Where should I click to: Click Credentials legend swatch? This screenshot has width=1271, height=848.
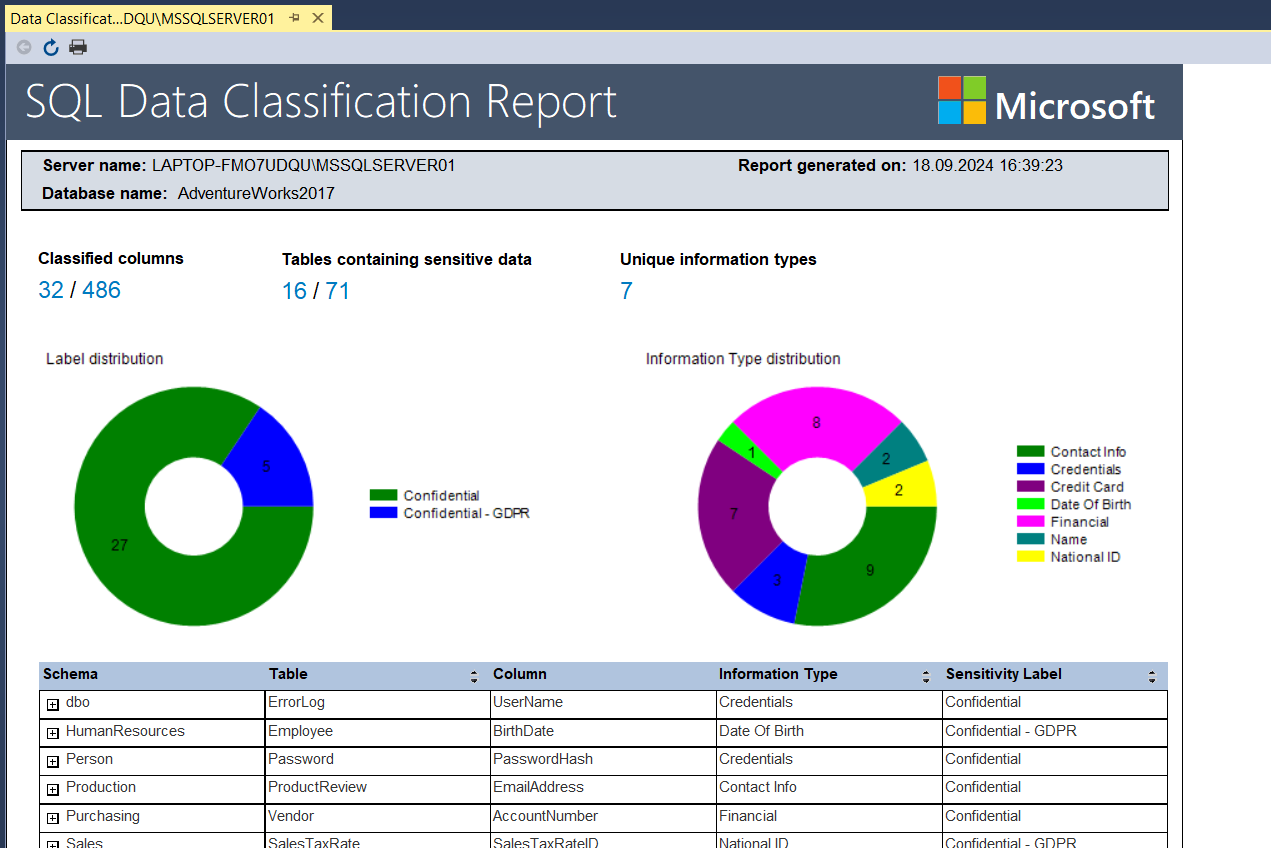tap(1030, 469)
